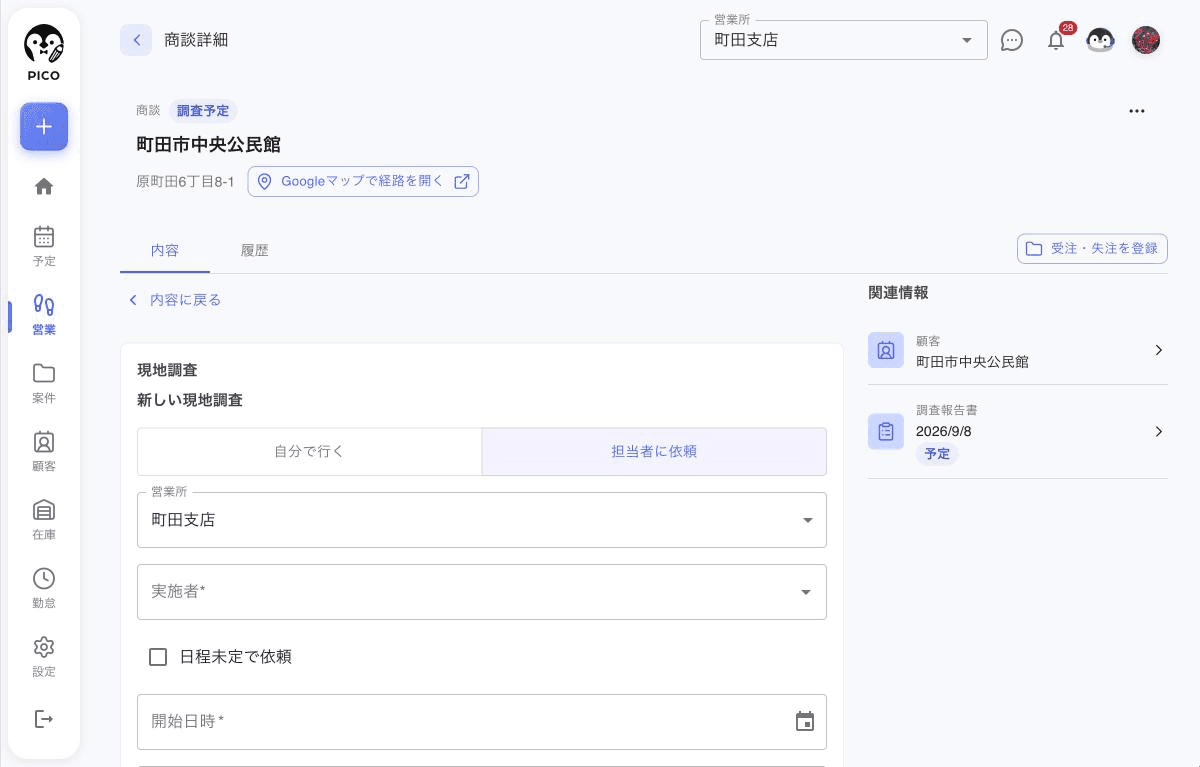
Task: Click the 顧客 contact card icon
Action: click(x=886, y=350)
